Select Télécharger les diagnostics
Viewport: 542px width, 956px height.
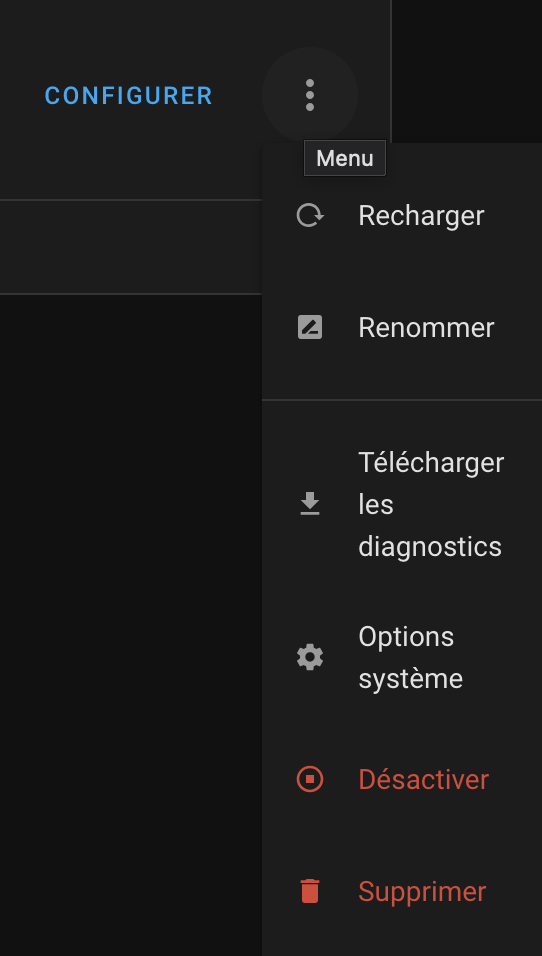click(402, 504)
